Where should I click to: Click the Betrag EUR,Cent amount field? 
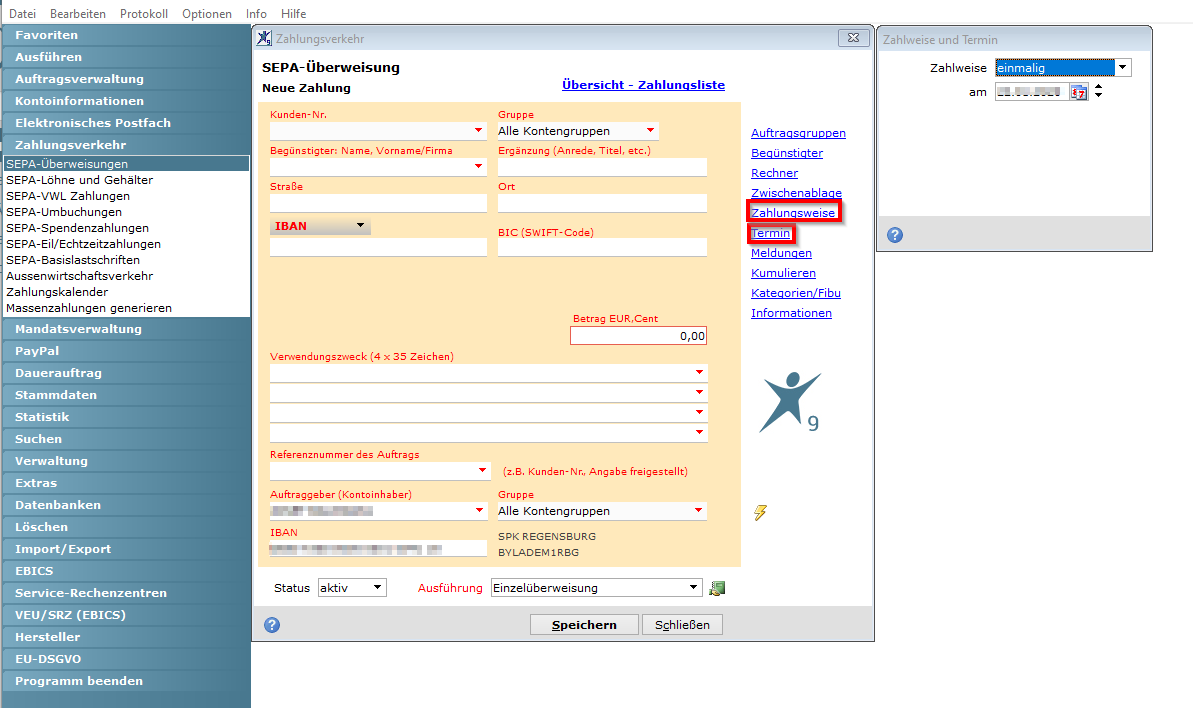click(638, 335)
